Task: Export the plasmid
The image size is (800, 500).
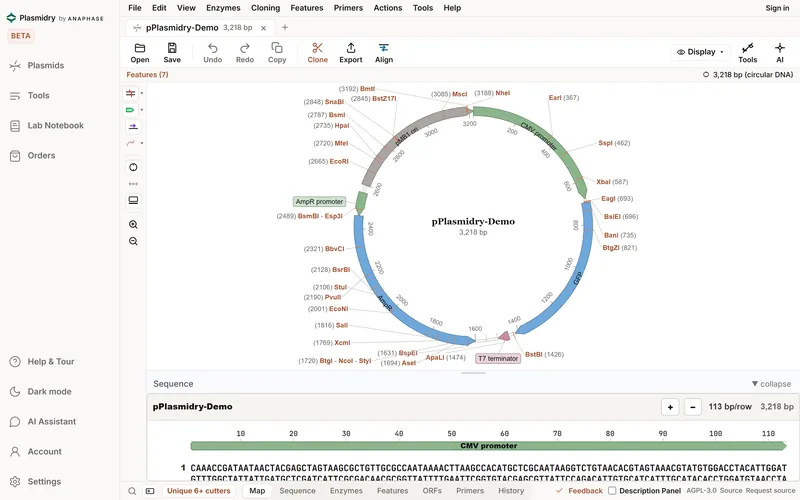Action: (x=351, y=53)
